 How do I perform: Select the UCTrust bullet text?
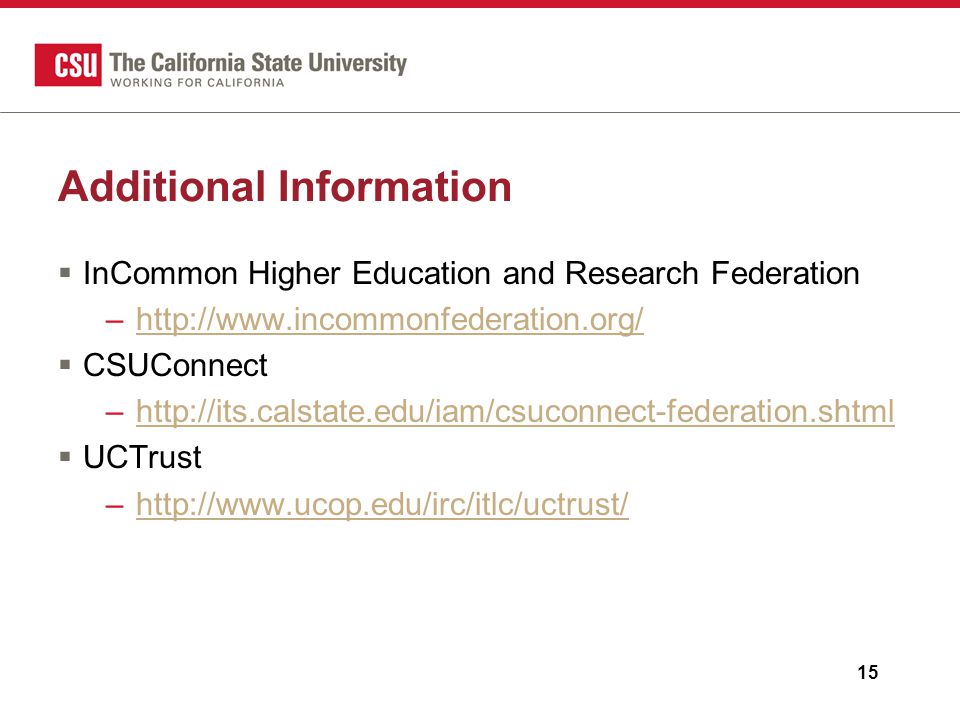coord(142,457)
